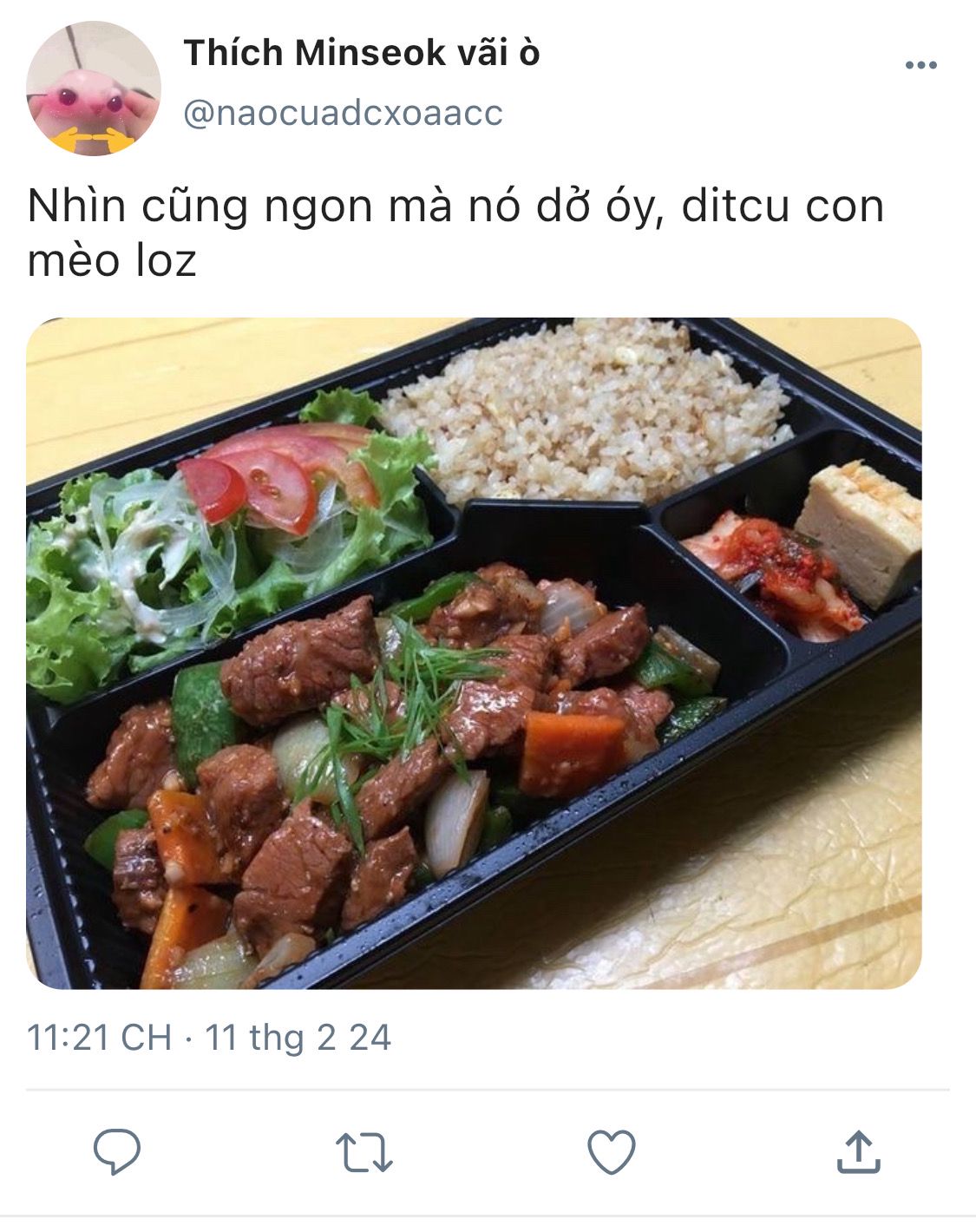The height and width of the screenshot is (1232, 976).
Task: Like the tweet with the heart icon
Action: [612, 1152]
